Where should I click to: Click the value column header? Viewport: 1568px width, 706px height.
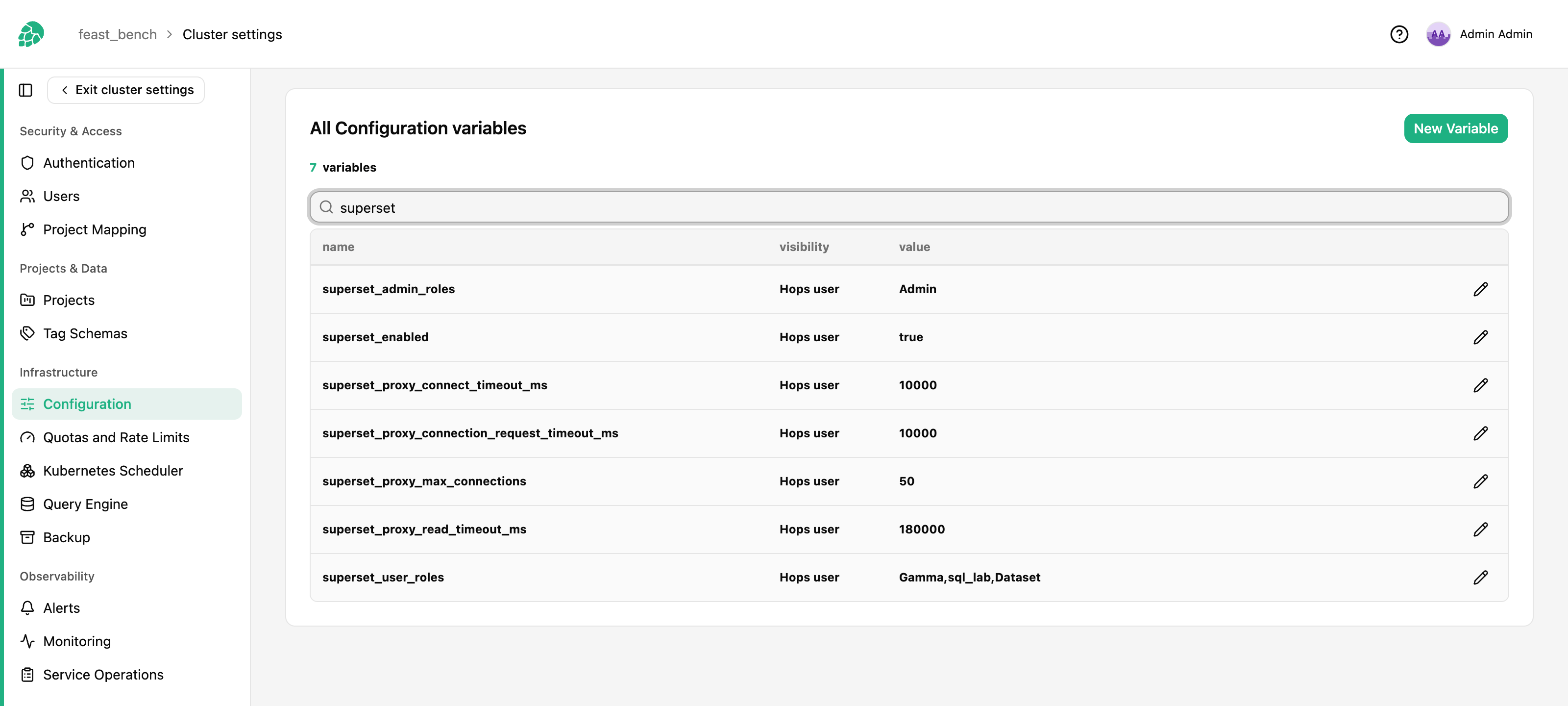914,247
